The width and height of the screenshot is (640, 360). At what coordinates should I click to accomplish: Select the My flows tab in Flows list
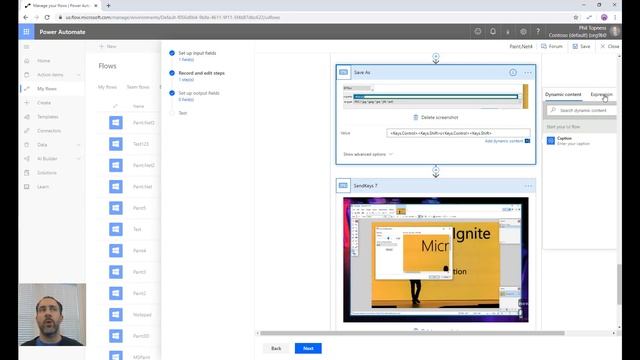[x=107, y=87]
